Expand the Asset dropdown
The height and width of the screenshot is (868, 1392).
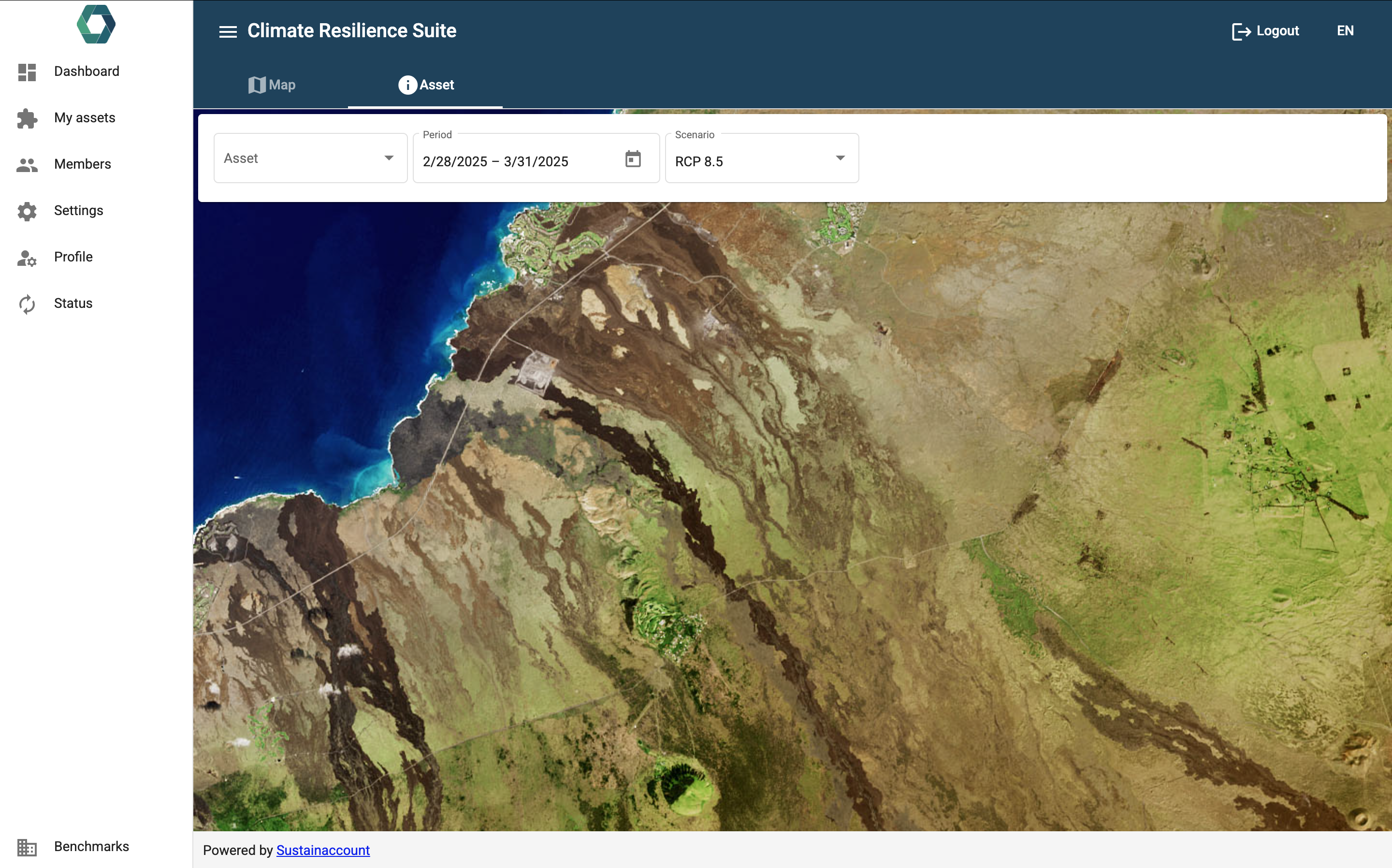311,159
